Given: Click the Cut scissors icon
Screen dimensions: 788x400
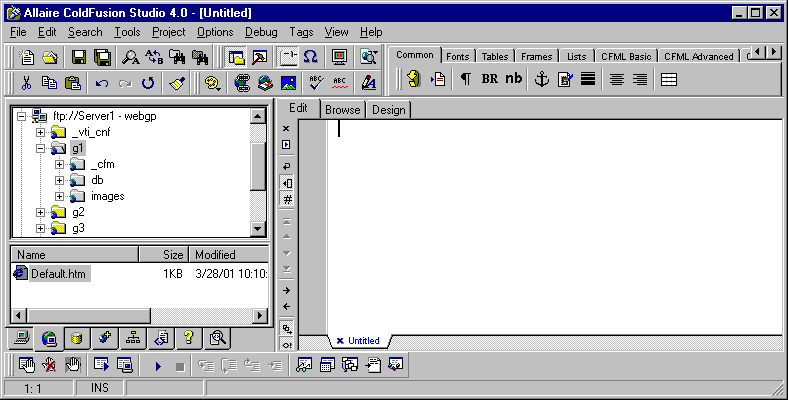Looking at the screenshot, I should [x=26, y=83].
